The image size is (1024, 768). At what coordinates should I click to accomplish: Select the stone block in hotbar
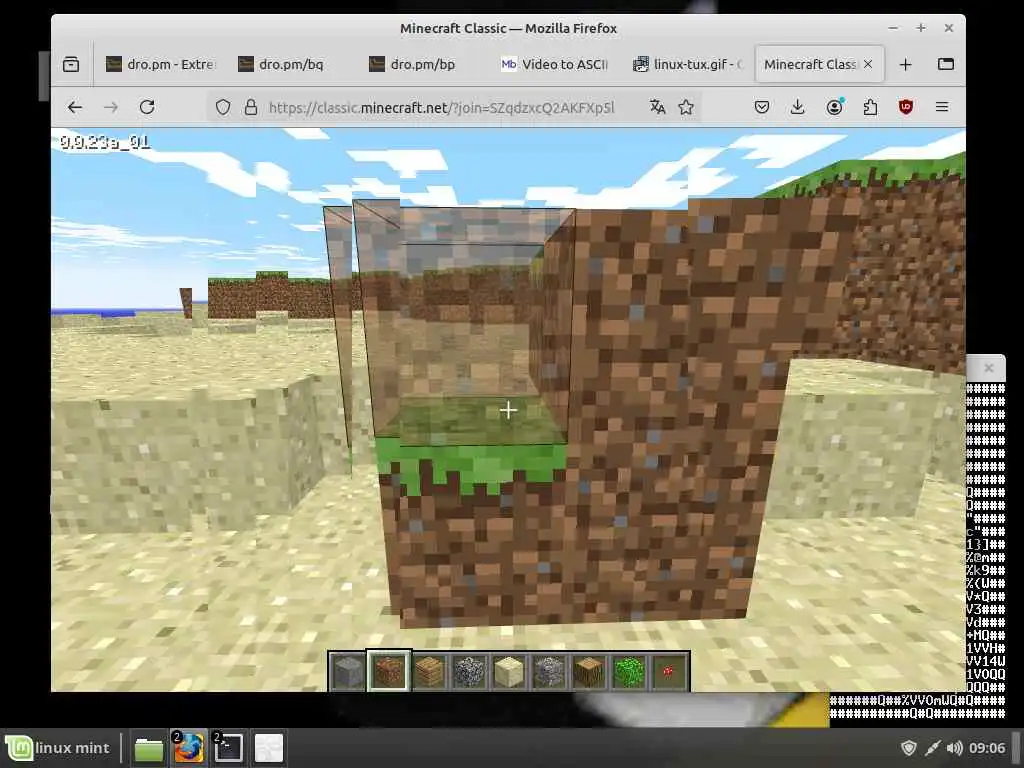point(348,671)
